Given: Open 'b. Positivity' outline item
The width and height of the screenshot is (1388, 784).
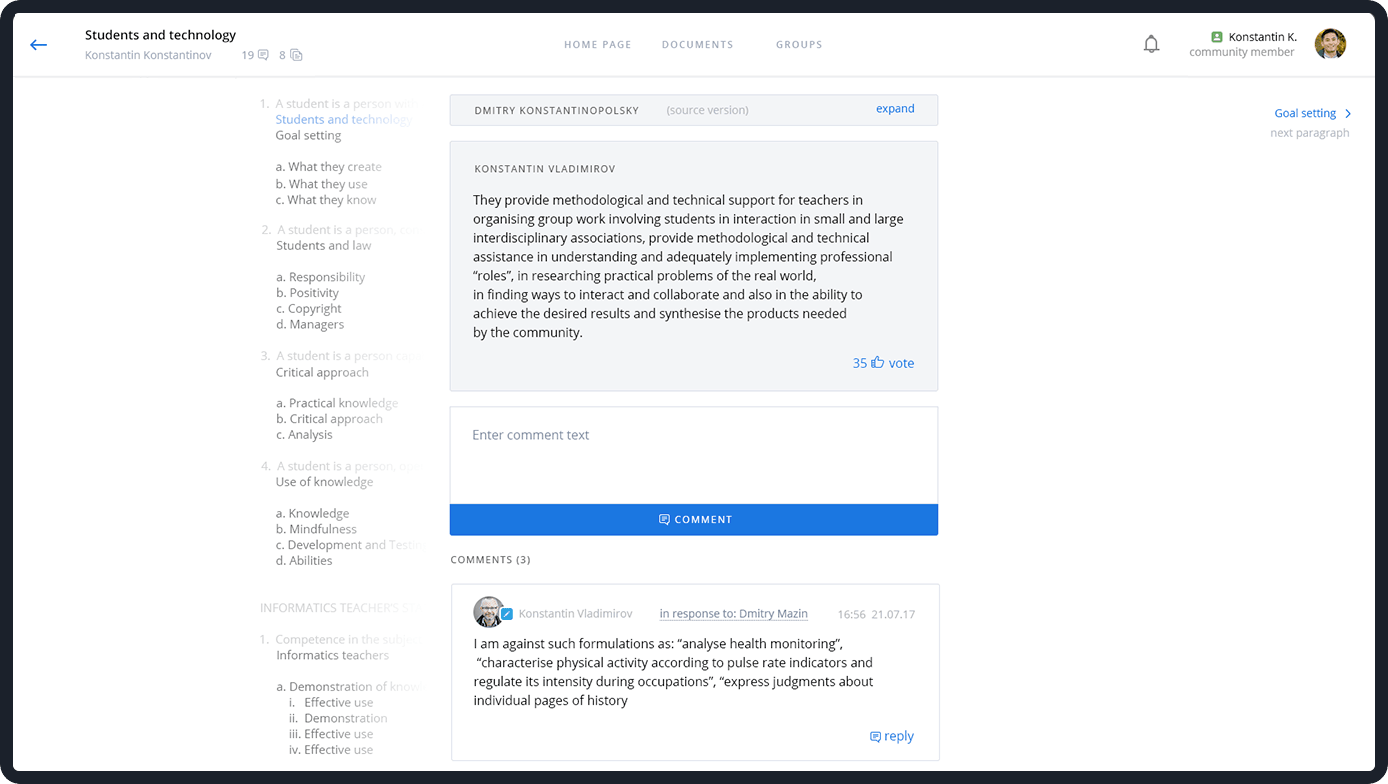Looking at the screenshot, I should point(308,293).
